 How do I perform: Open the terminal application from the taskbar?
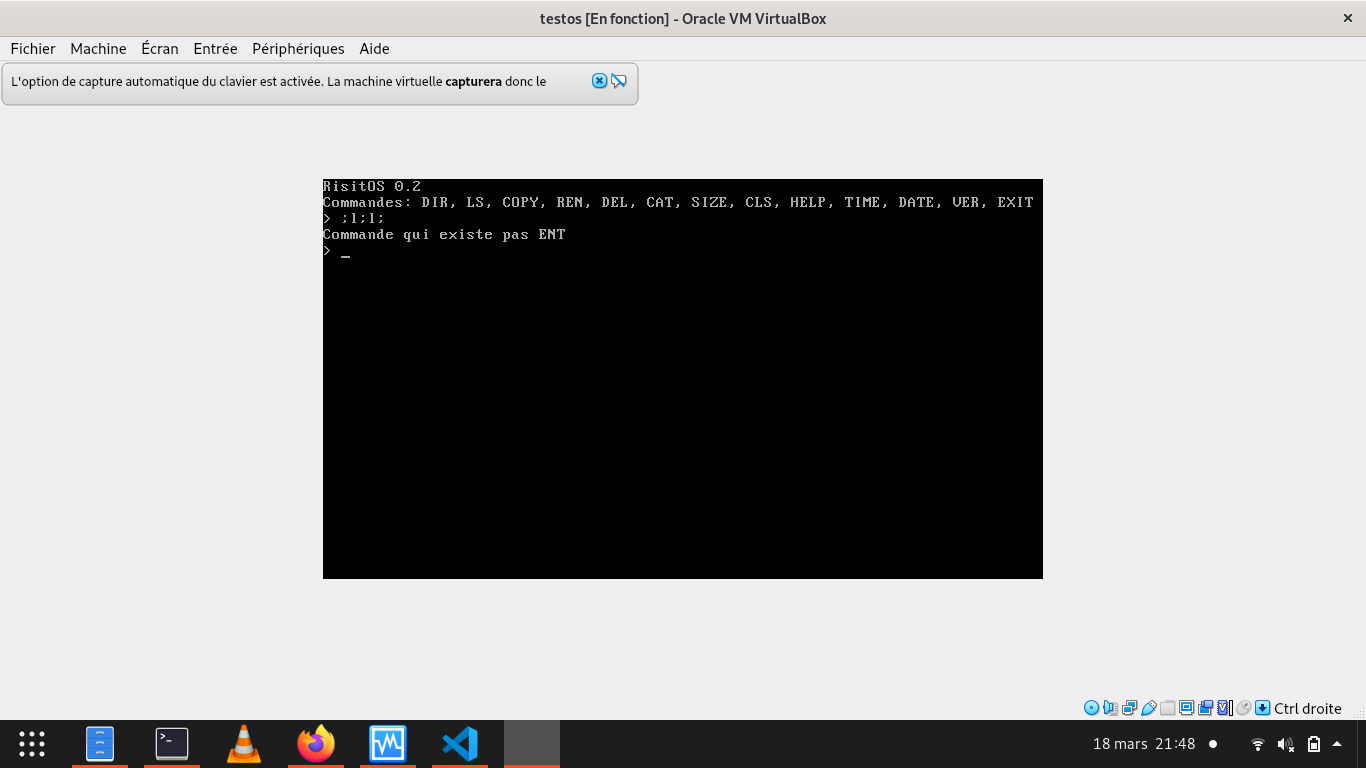click(x=171, y=743)
